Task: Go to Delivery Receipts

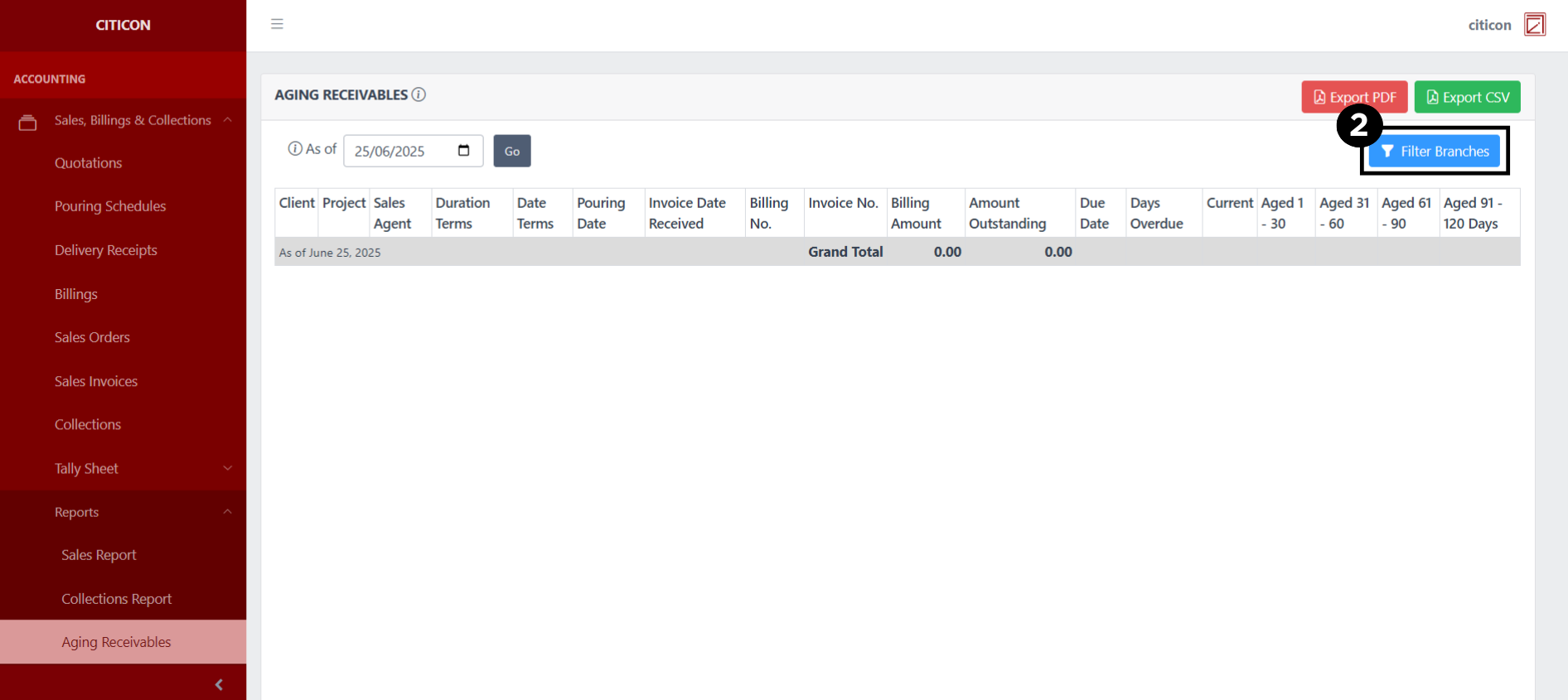Action: [x=106, y=250]
